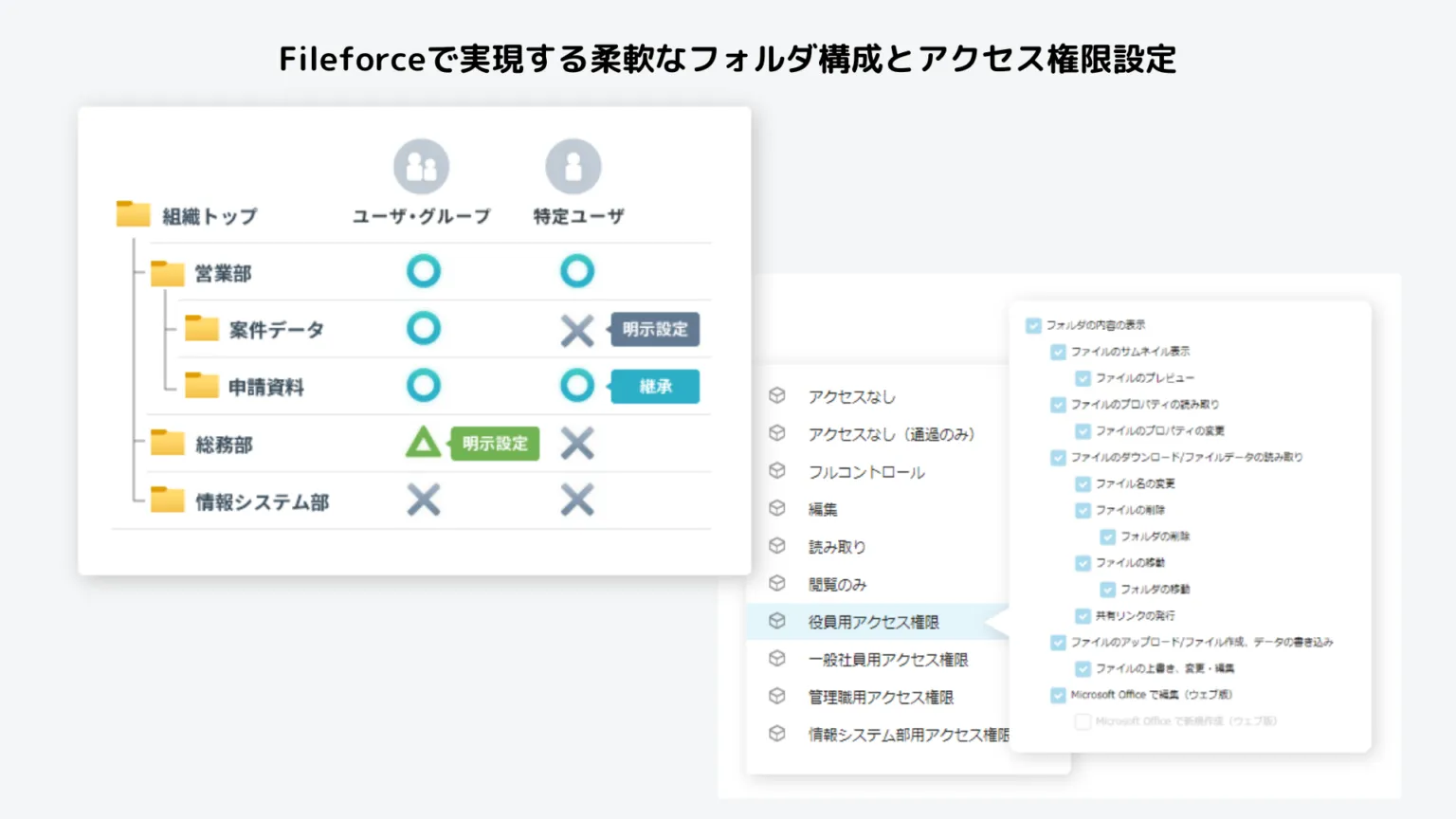Toggle the circle permission for 申請資料 row
The width and height of the screenshot is (1456, 819).
pos(576,386)
